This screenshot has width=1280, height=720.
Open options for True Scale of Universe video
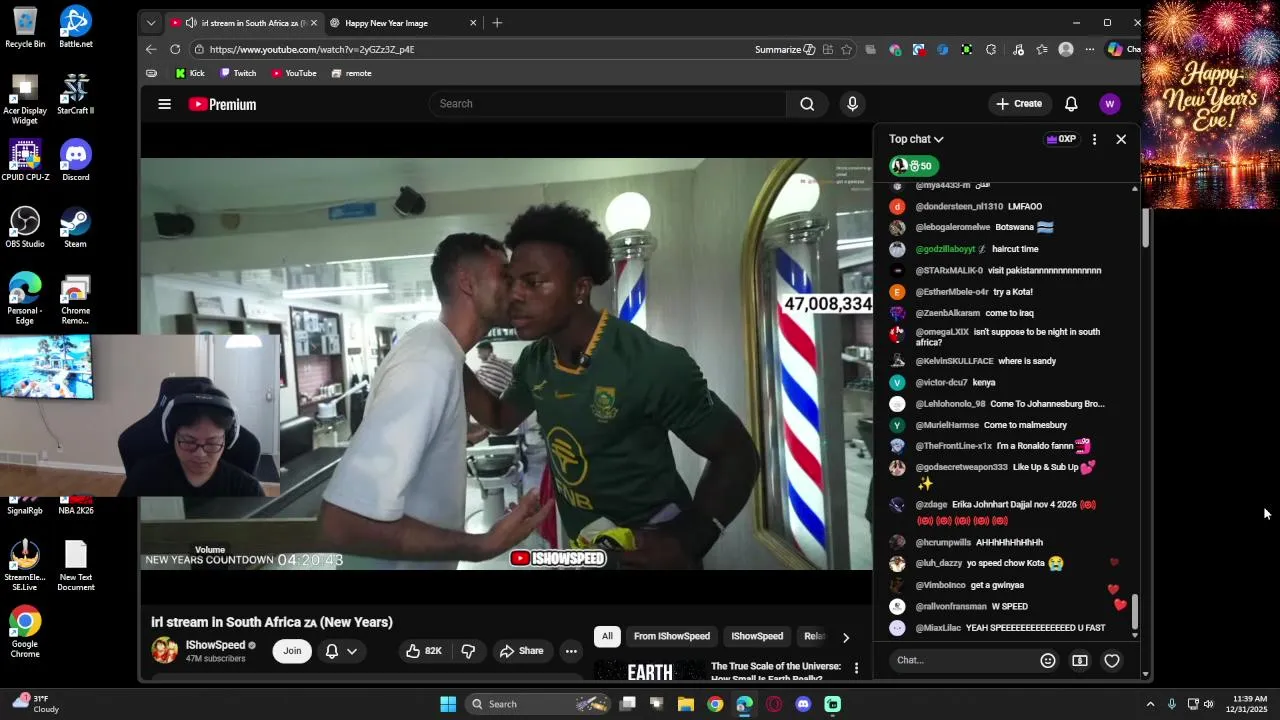(x=856, y=668)
